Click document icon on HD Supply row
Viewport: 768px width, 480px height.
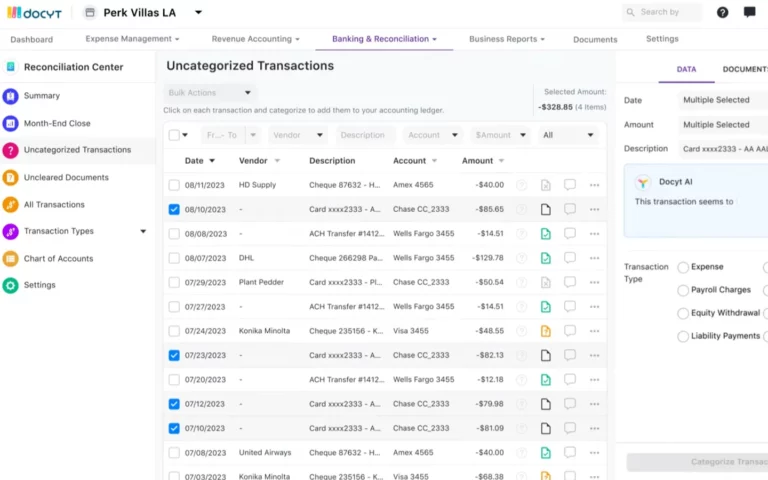[546, 185]
